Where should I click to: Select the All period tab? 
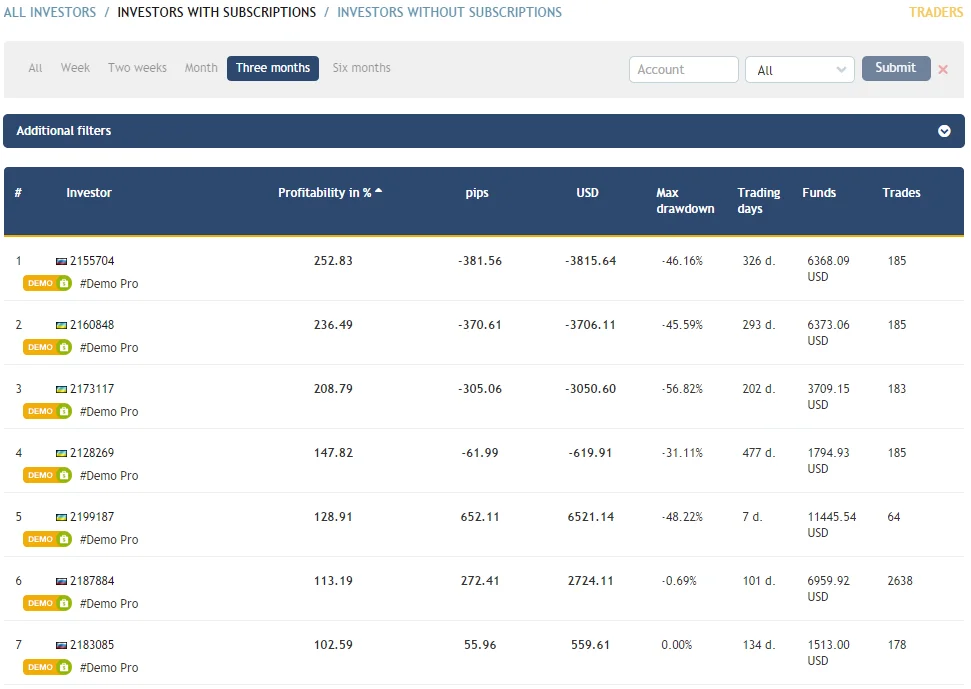[35, 68]
